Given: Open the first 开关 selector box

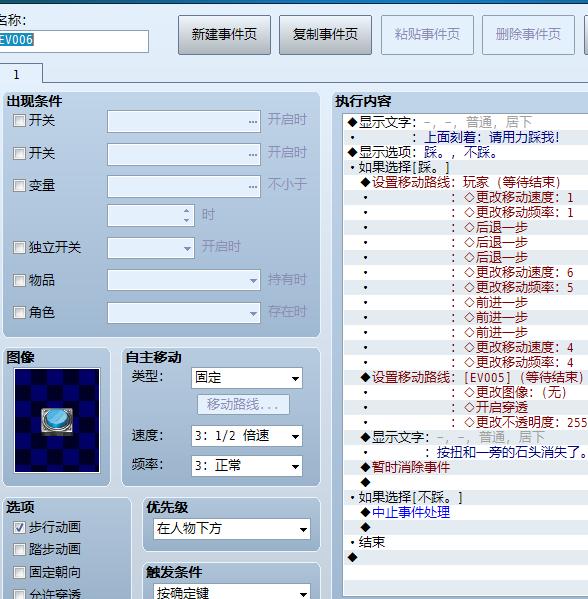Looking at the screenshot, I should tap(184, 121).
